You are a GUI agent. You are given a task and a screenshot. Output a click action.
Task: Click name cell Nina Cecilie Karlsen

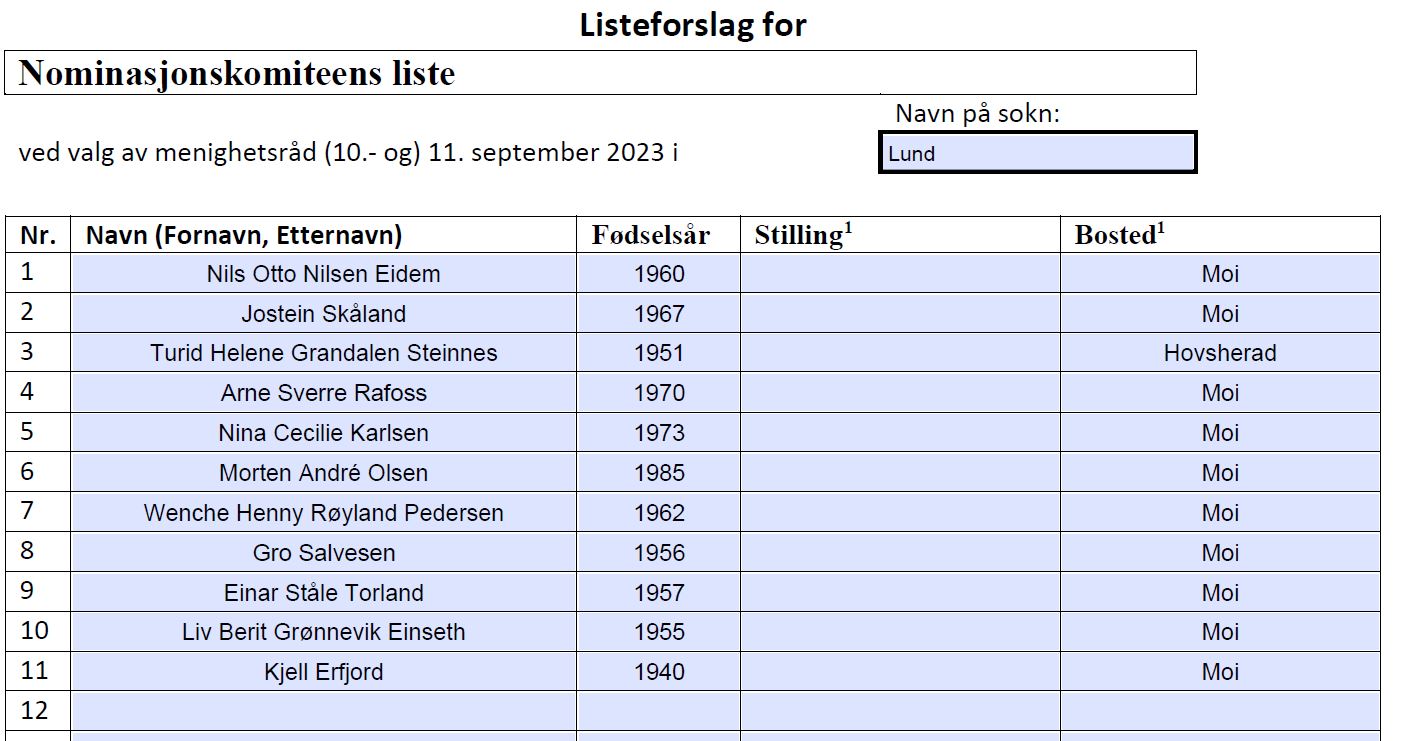[323, 433]
